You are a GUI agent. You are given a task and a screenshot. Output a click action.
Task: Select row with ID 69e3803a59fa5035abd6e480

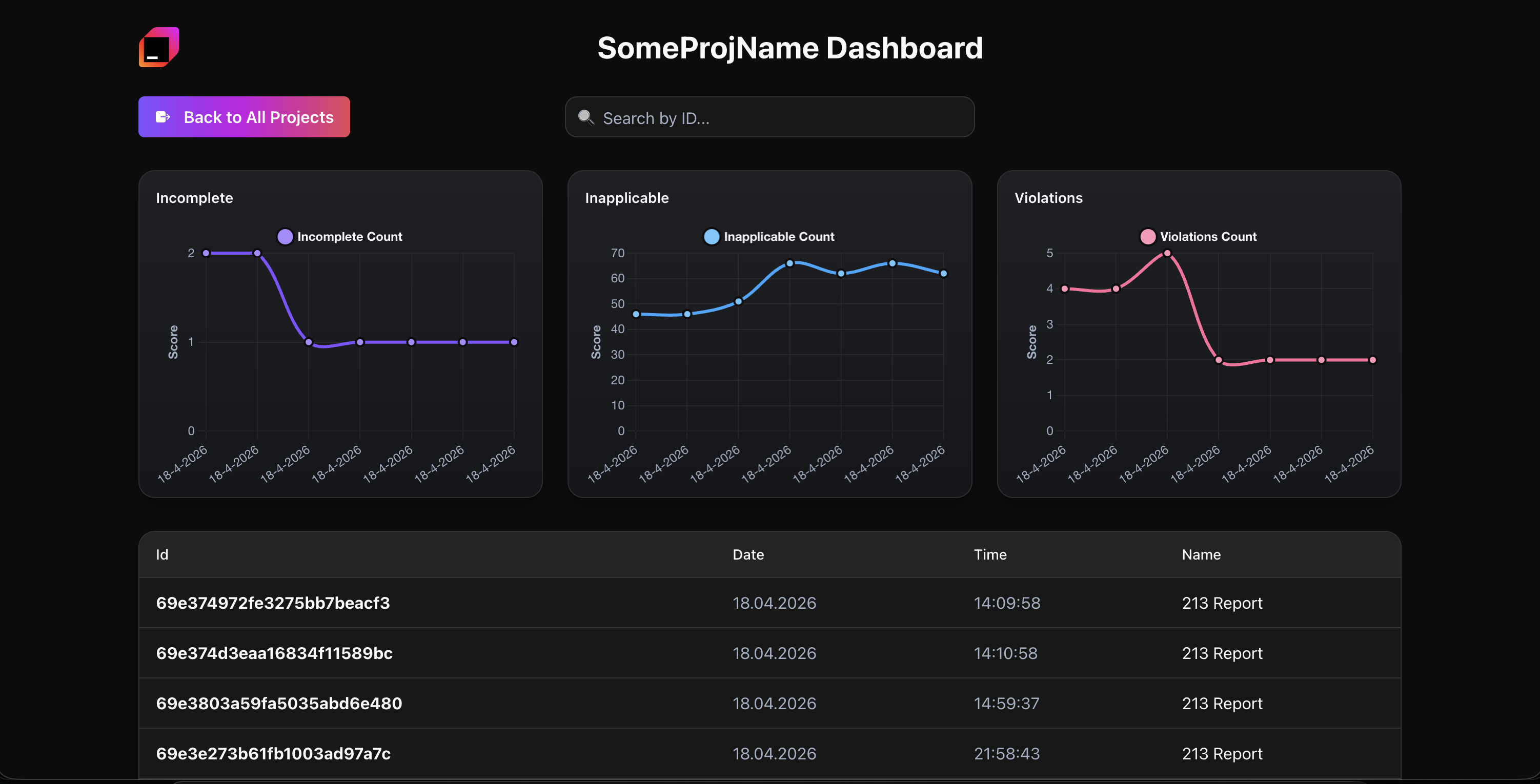click(278, 704)
